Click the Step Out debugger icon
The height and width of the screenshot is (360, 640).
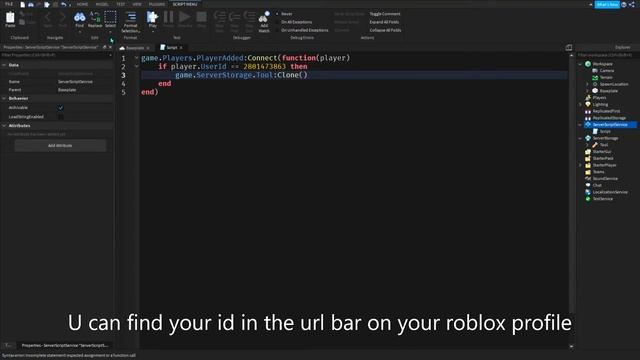pos(249,17)
